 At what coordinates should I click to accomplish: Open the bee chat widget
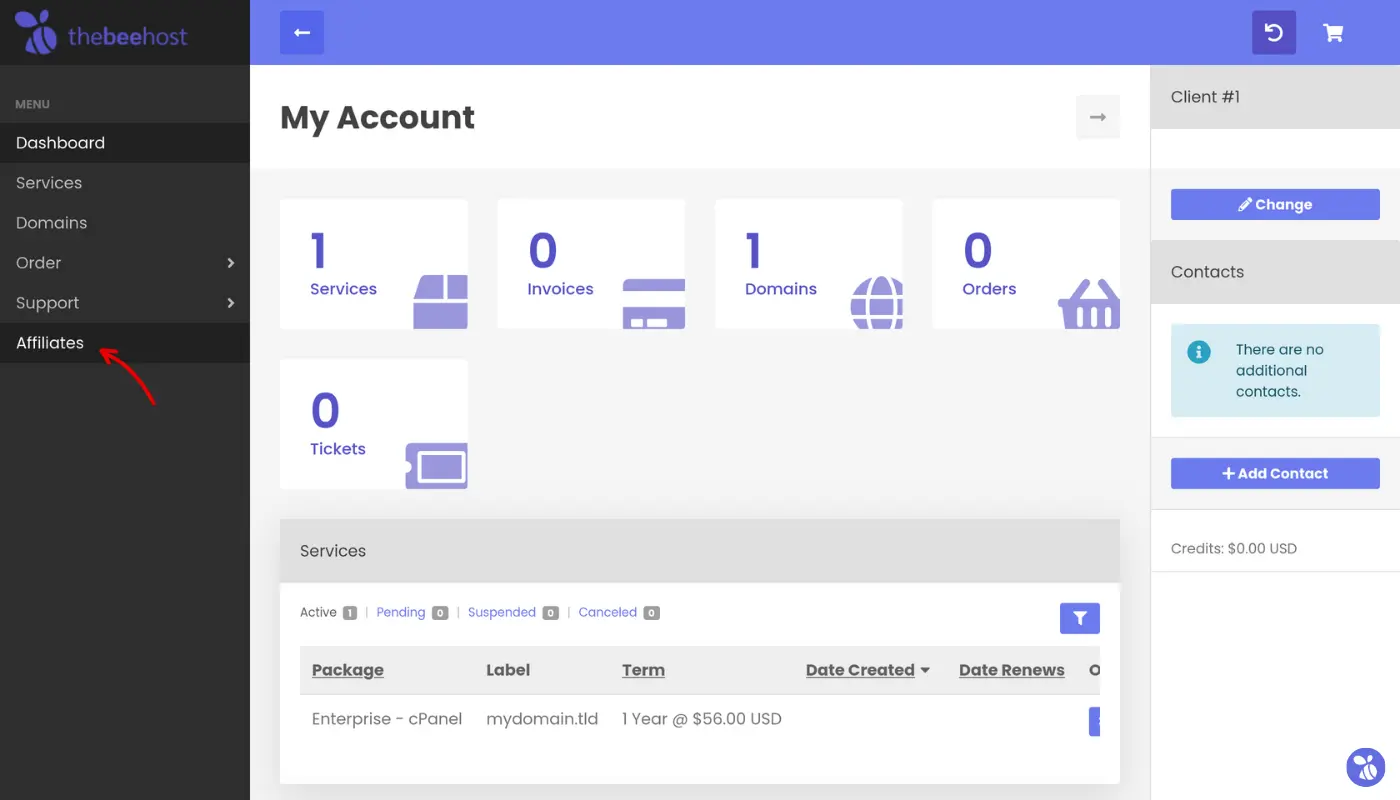pyautogui.click(x=1365, y=767)
